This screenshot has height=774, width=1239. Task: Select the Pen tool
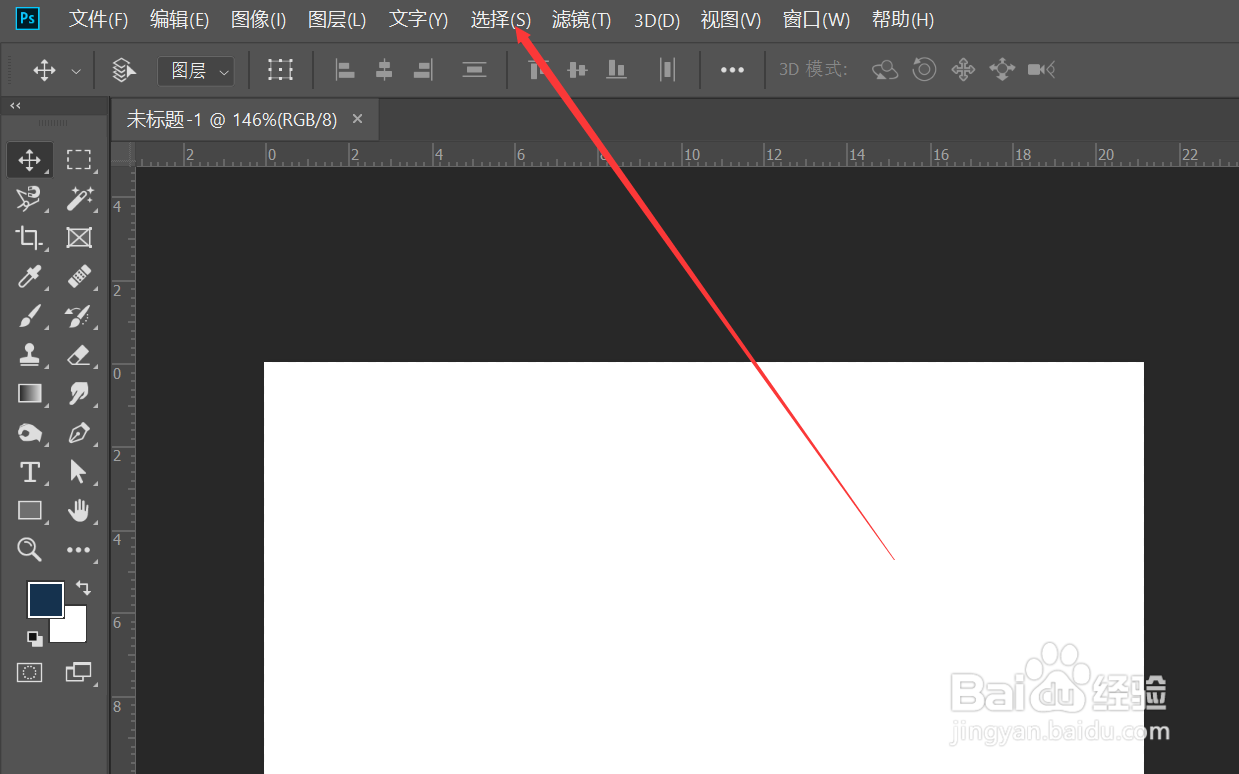click(79, 433)
